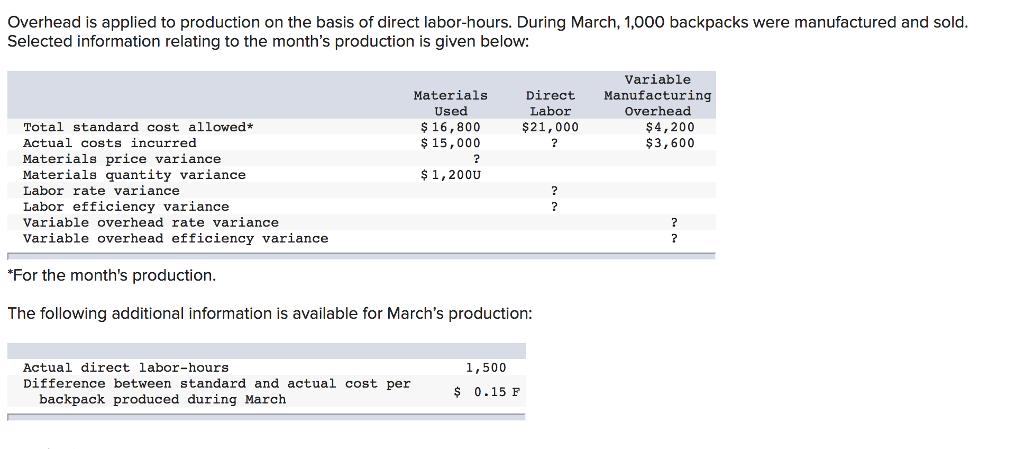The height and width of the screenshot is (449, 1024).
Task: Click the Total standard cost allowed row label
Action: tap(138, 127)
